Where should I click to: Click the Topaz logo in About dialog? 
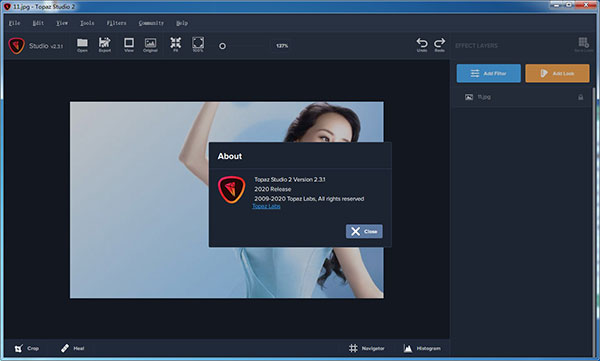pyautogui.click(x=232, y=189)
